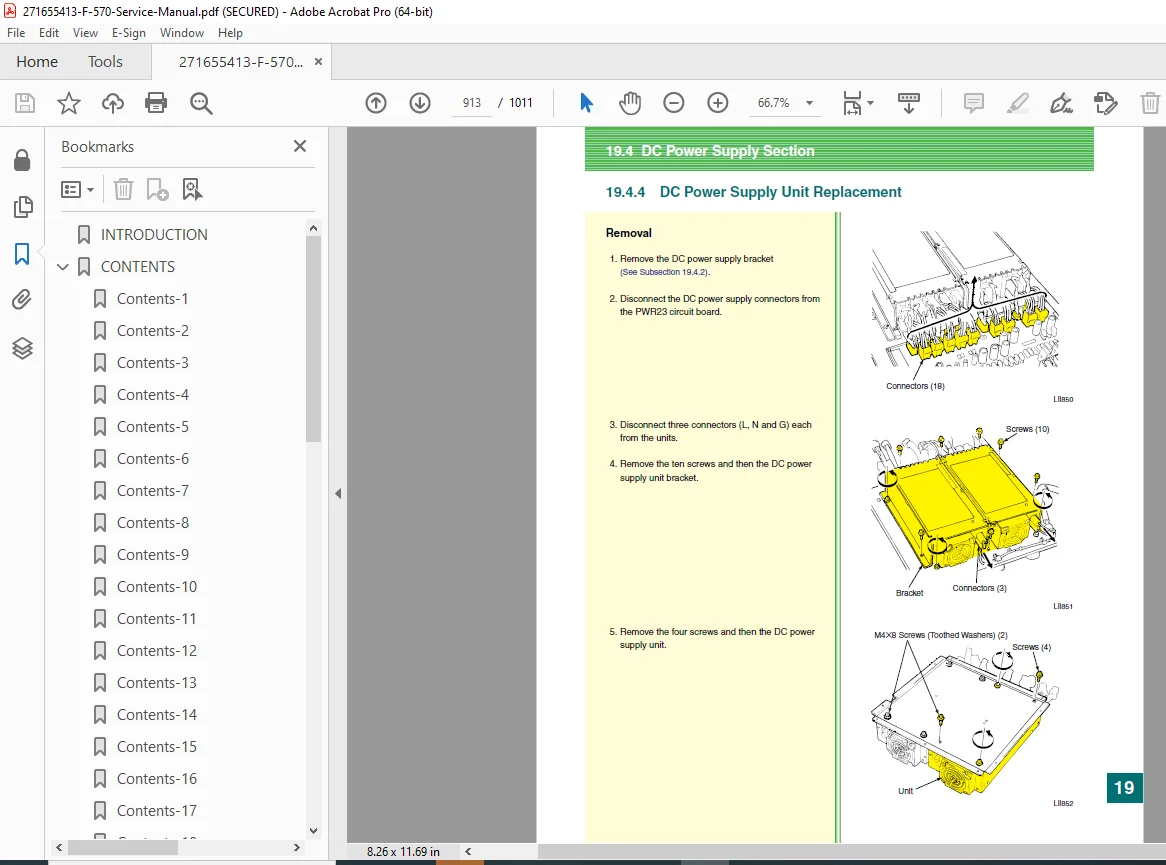This screenshot has width=1166, height=865.
Task: Click the chapter 19 page tab marker
Action: [x=1124, y=788]
